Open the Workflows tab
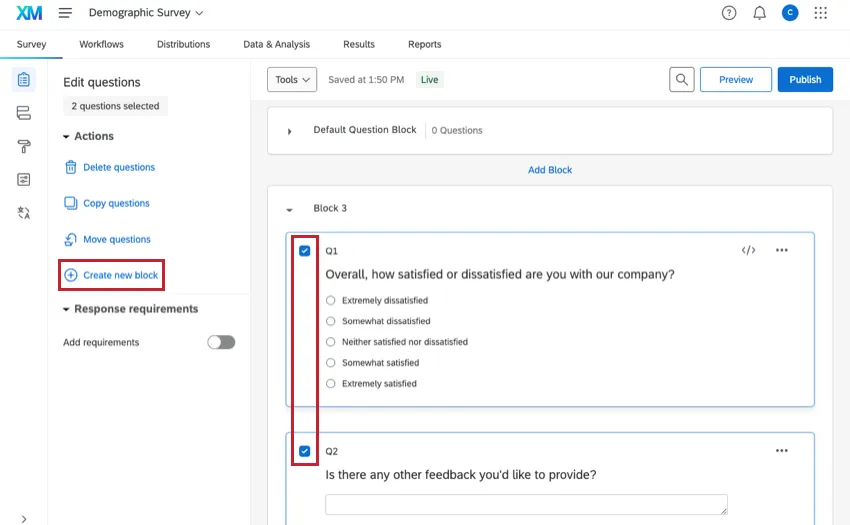This screenshot has width=850, height=525. pyautogui.click(x=101, y=44)
